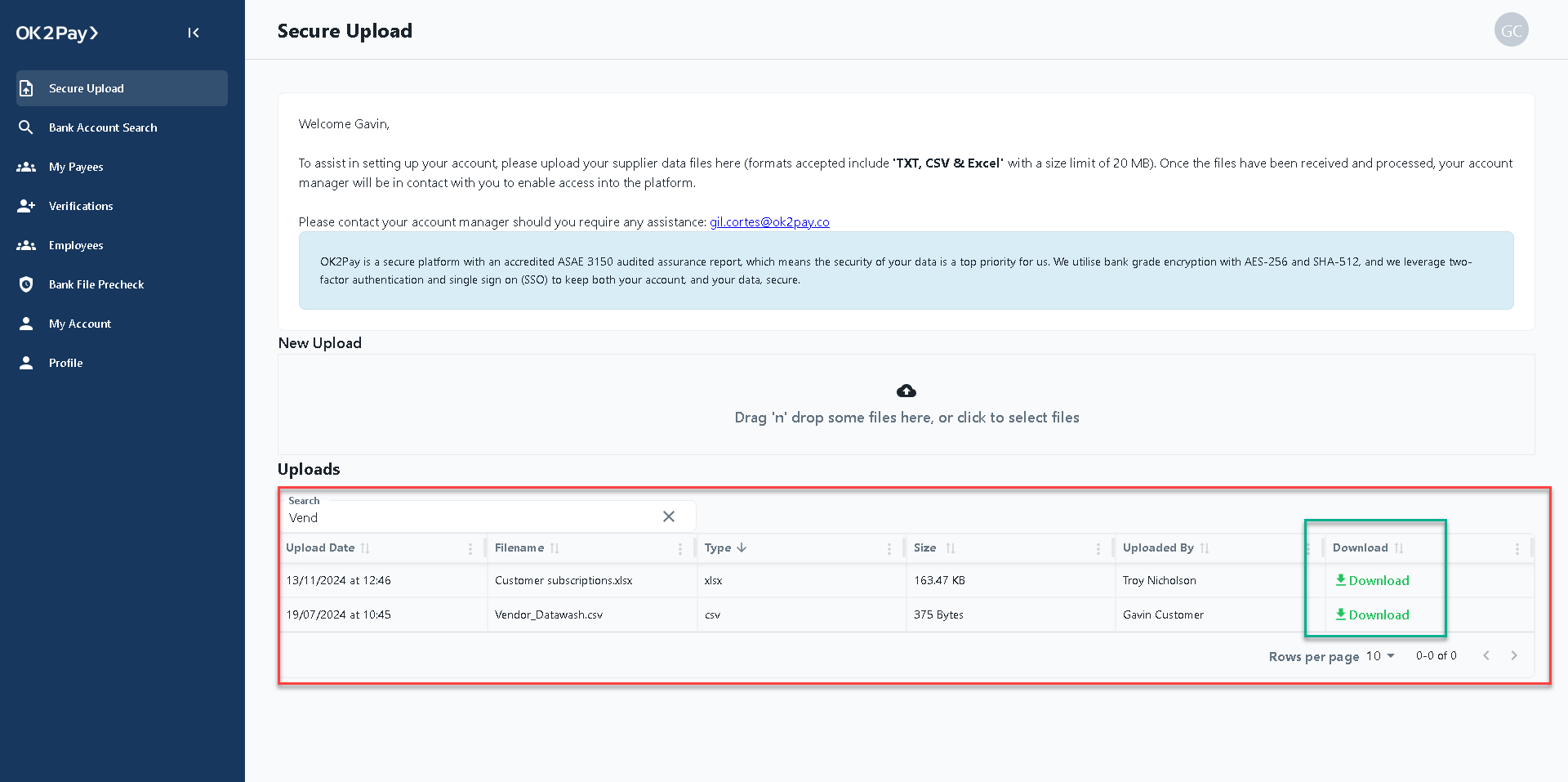Download the Vendor_Datawash.csv file
The width and height of the screenshot is (1568, 782).
tap(1372, 614)
